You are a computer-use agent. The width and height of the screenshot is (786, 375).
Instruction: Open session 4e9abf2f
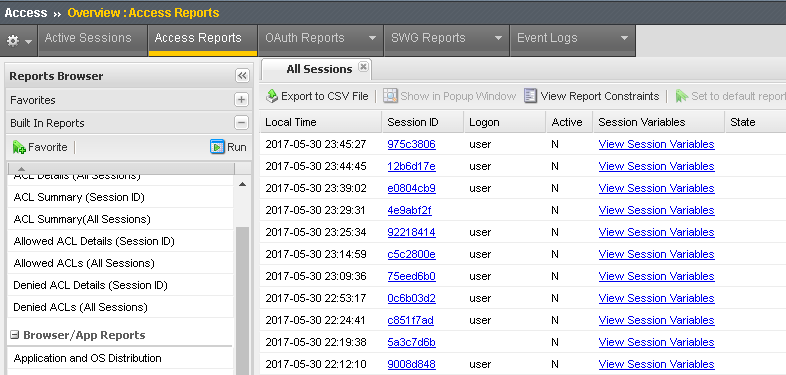tap(410, 211)
